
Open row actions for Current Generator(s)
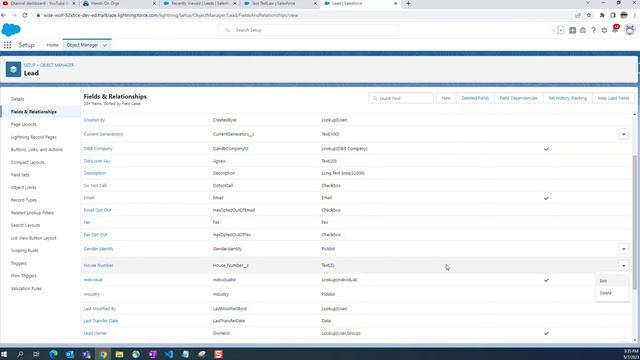[623, 134]
